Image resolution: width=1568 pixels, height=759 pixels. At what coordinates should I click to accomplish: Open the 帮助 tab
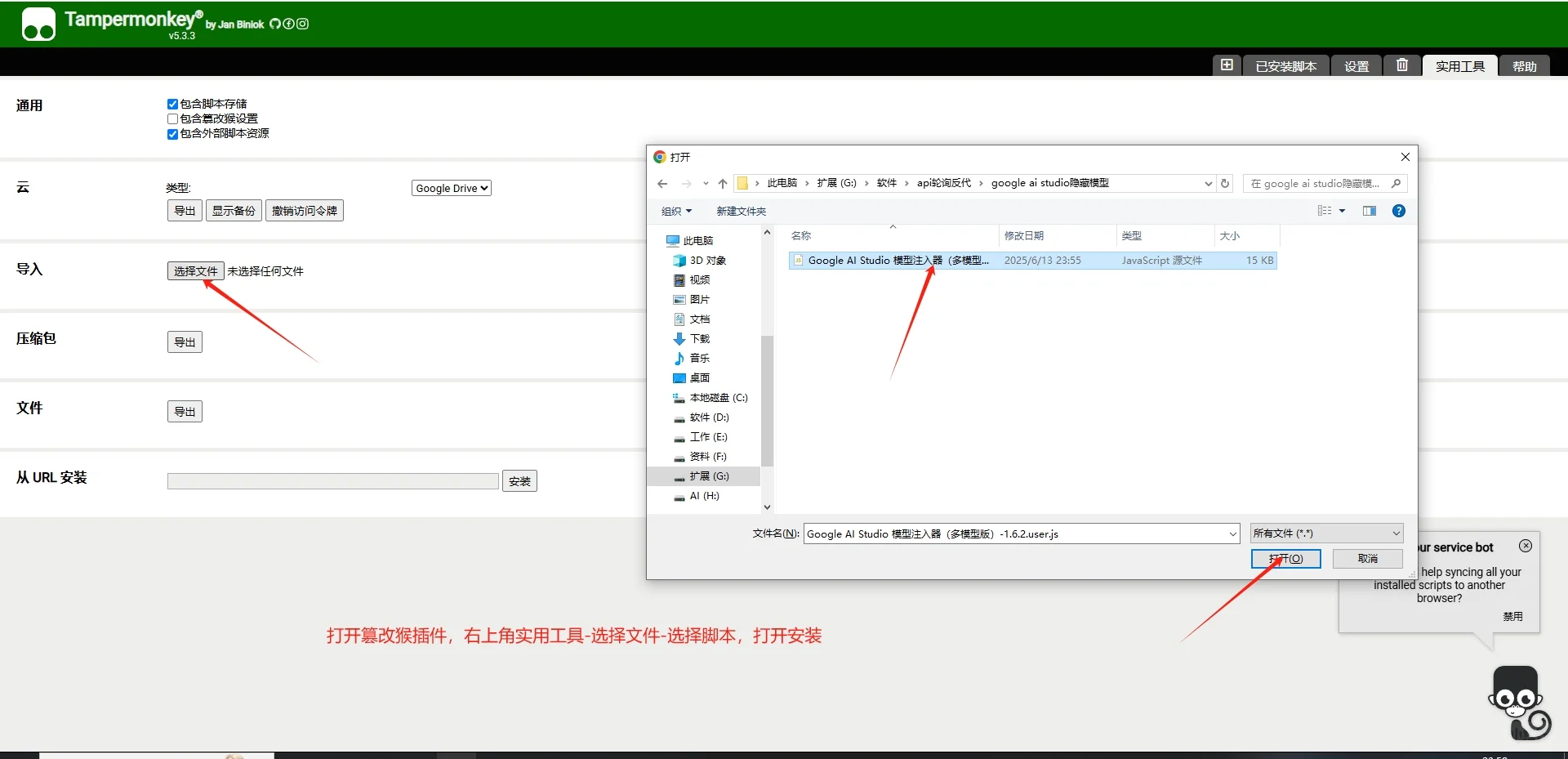[1525, 66]
